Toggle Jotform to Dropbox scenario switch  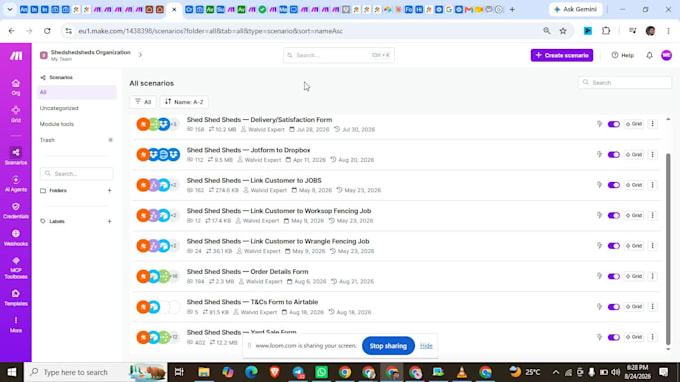[x=614, y=154]
